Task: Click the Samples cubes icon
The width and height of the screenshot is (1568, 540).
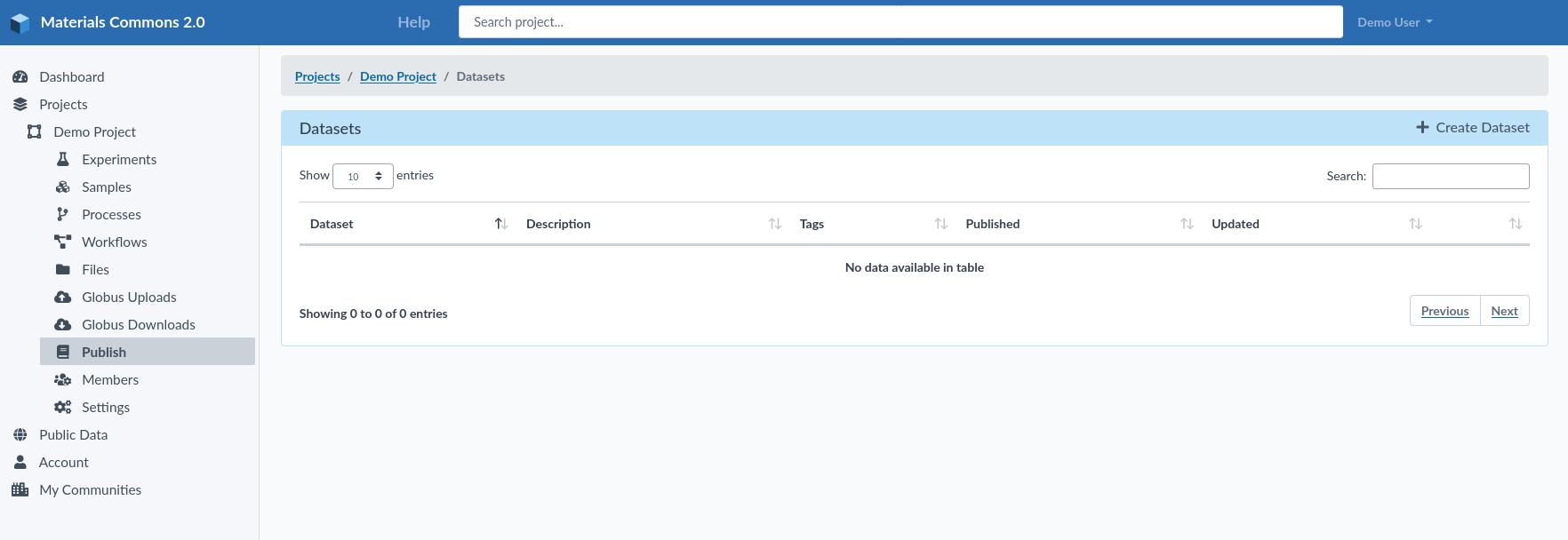Action: (x=63, y=187)
